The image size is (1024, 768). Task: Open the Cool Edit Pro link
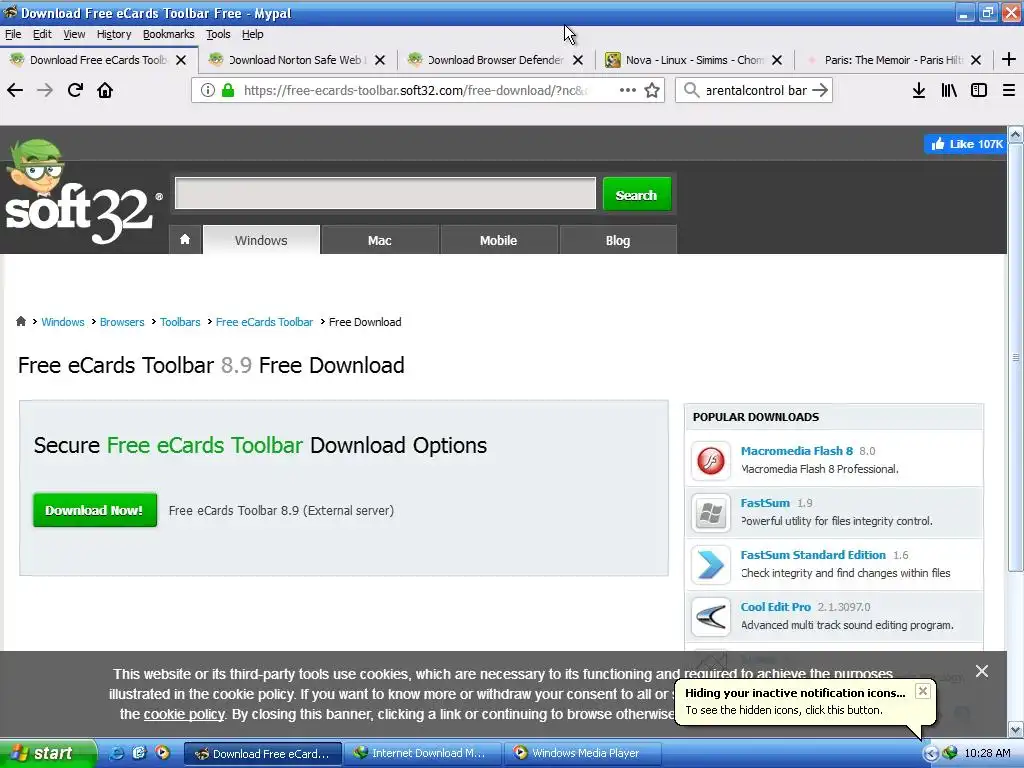[776, 607]
